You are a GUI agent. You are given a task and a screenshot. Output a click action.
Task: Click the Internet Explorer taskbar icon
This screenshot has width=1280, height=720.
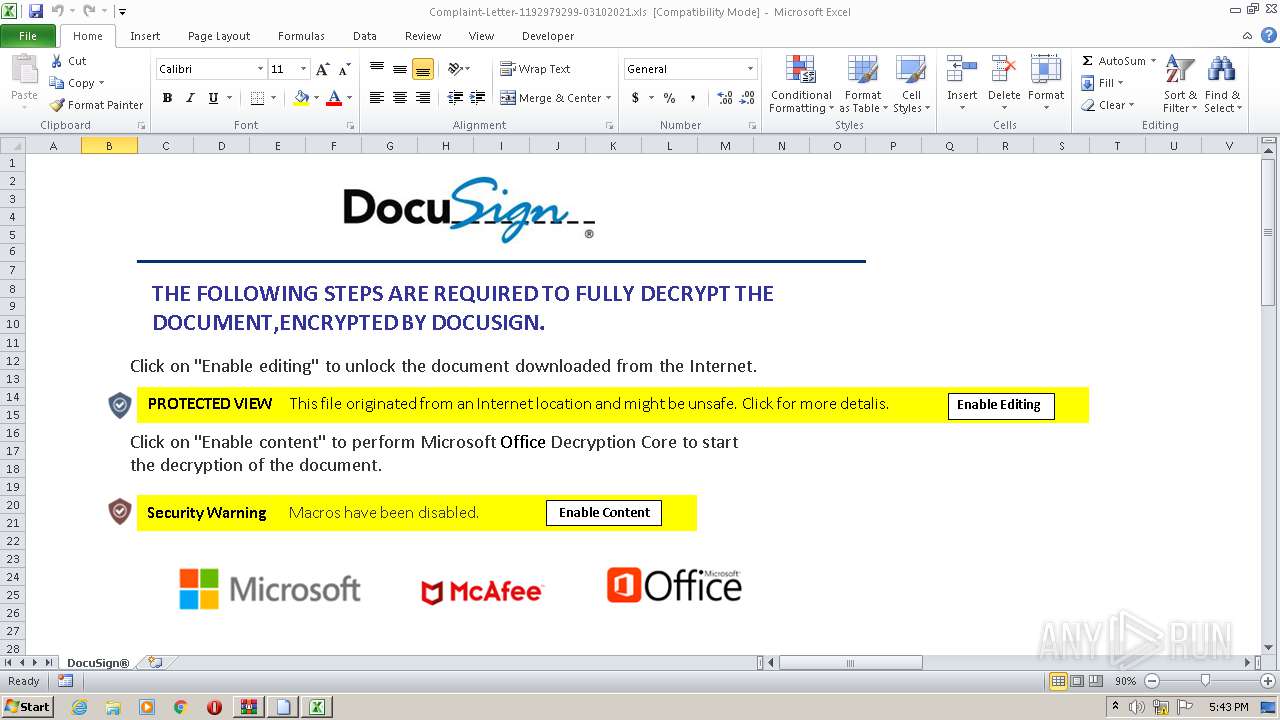tap(79, 707)
